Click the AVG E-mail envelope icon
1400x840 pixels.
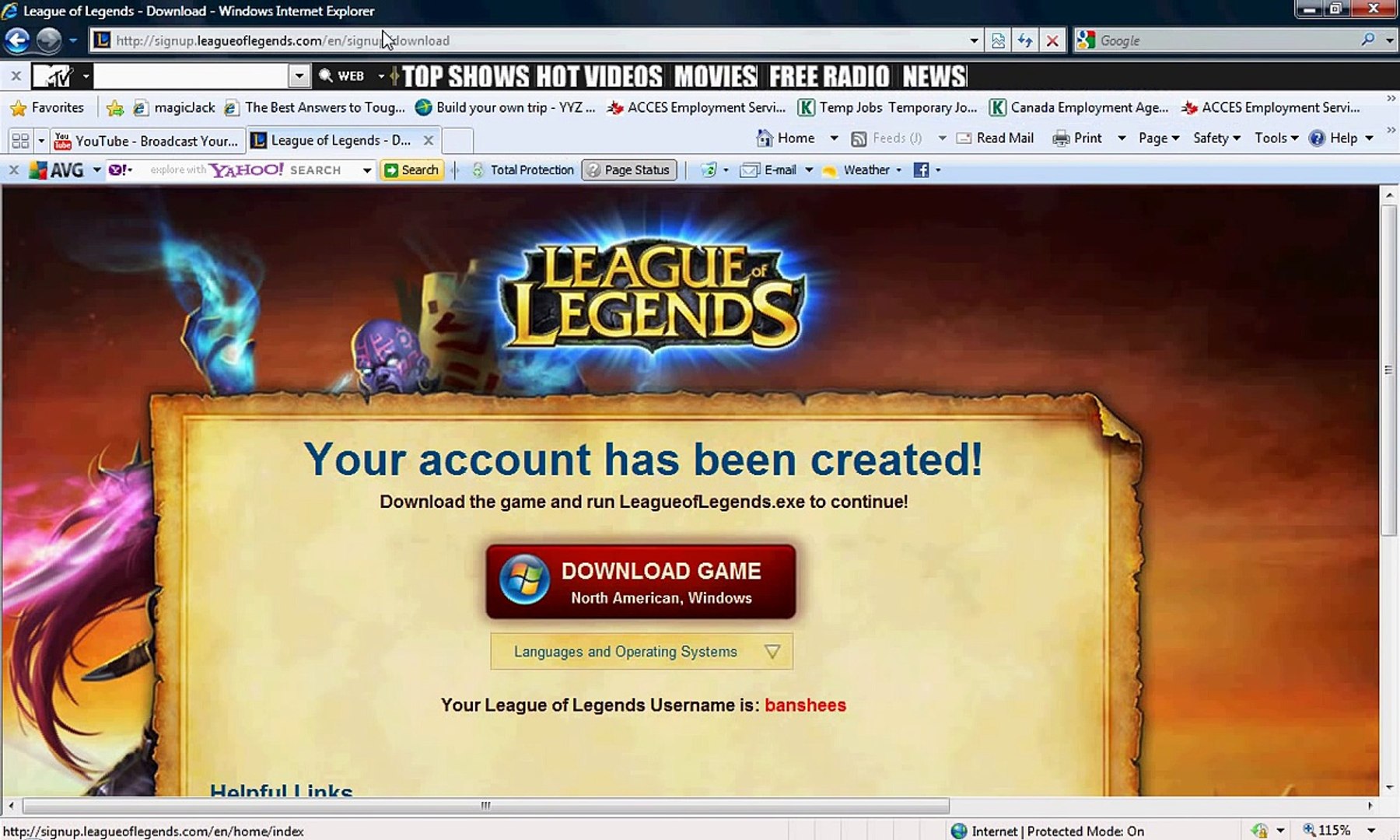pos(750,170)
